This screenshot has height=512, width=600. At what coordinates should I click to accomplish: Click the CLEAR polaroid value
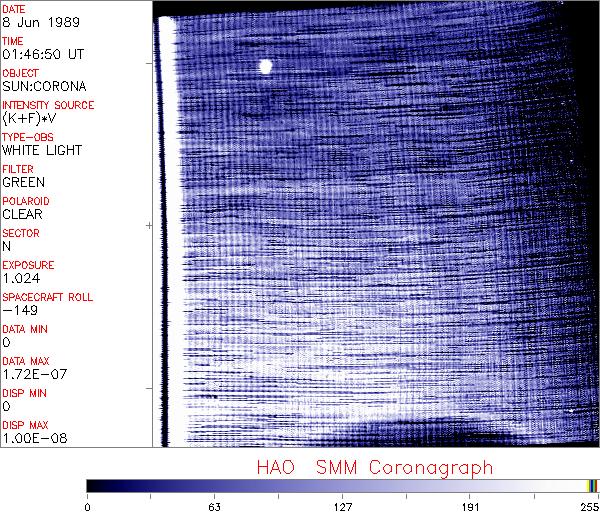click(x=23, y=214)
